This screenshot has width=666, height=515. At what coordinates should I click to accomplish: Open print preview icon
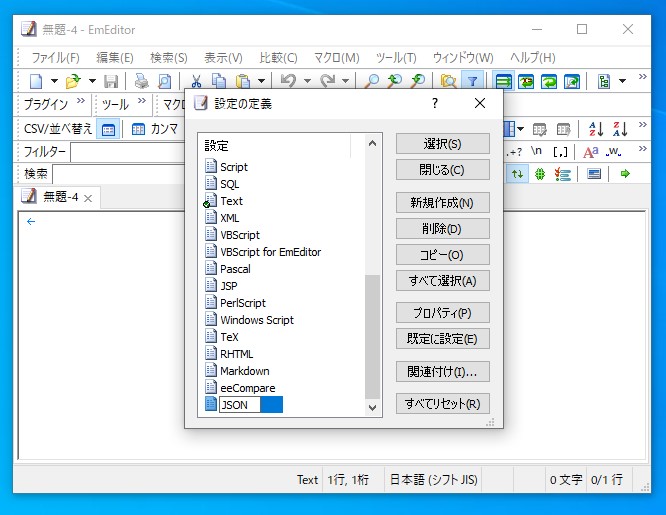point(165,81)
